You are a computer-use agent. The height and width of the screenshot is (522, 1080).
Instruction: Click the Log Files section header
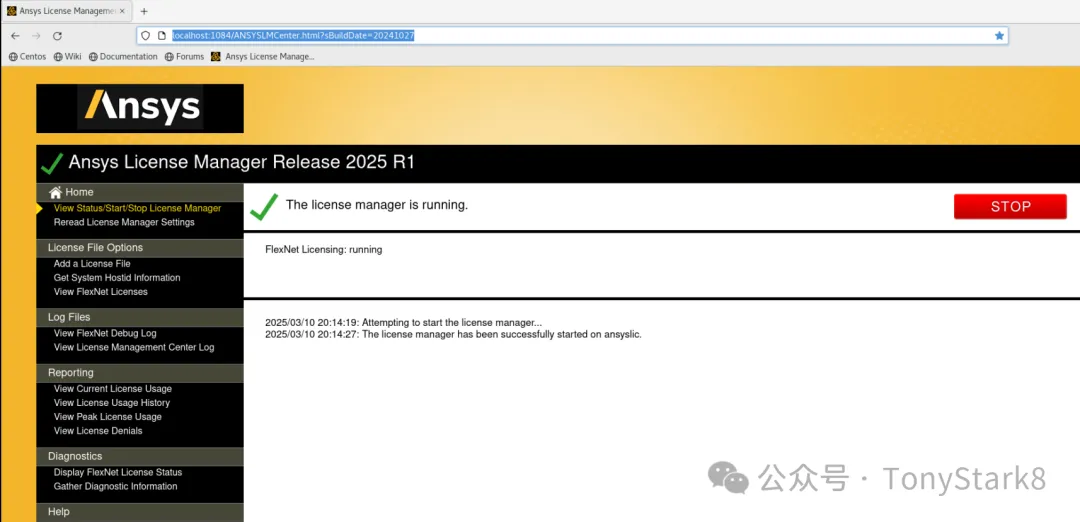tap(140, 317)
